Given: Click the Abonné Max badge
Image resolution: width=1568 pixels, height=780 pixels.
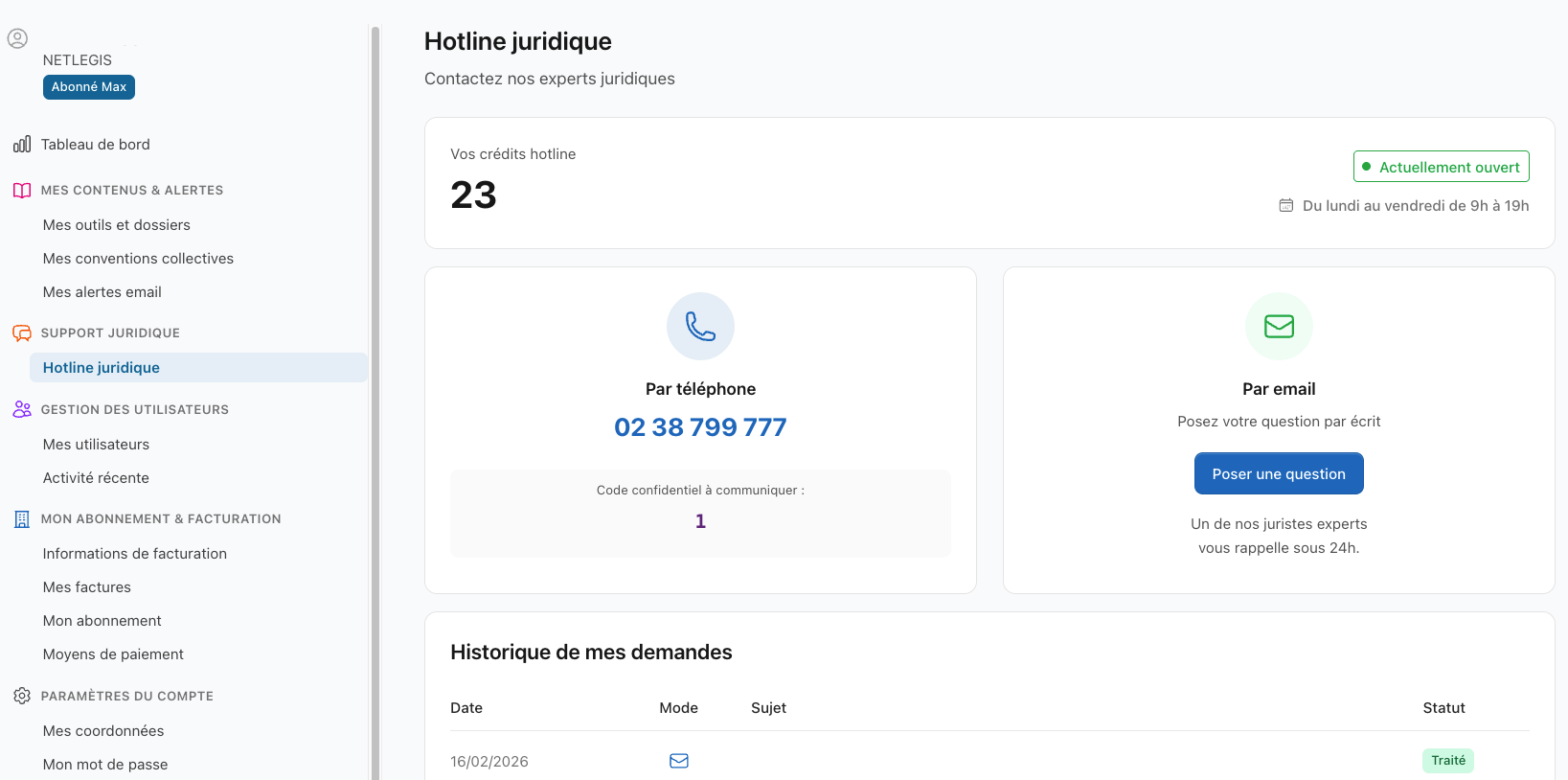Looking at the screenshot, I should coord(89,87).
